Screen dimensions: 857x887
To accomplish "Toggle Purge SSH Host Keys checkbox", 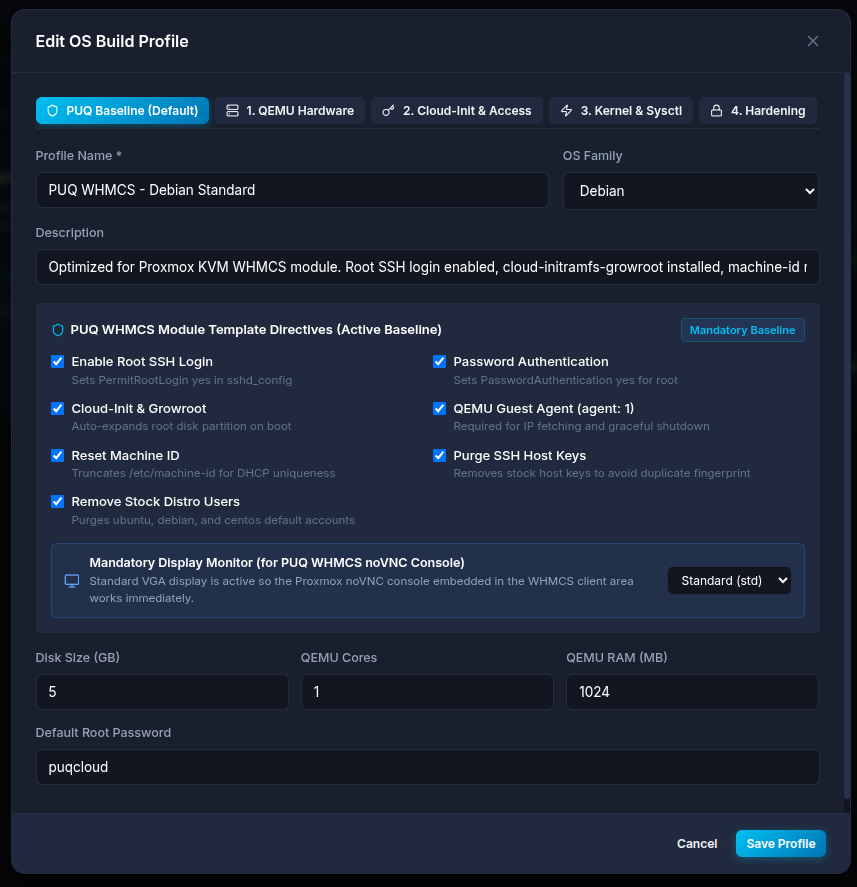I will pos(440,455).
